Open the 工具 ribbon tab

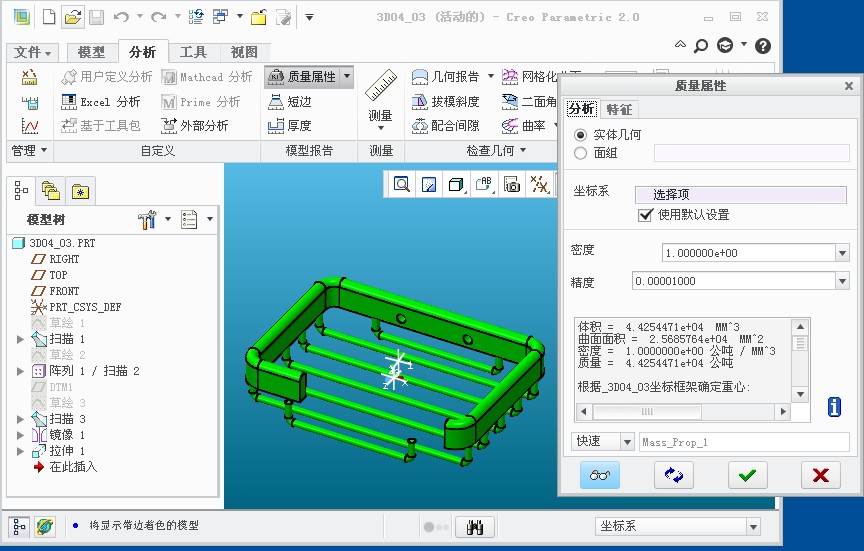[x=193, y=52]
